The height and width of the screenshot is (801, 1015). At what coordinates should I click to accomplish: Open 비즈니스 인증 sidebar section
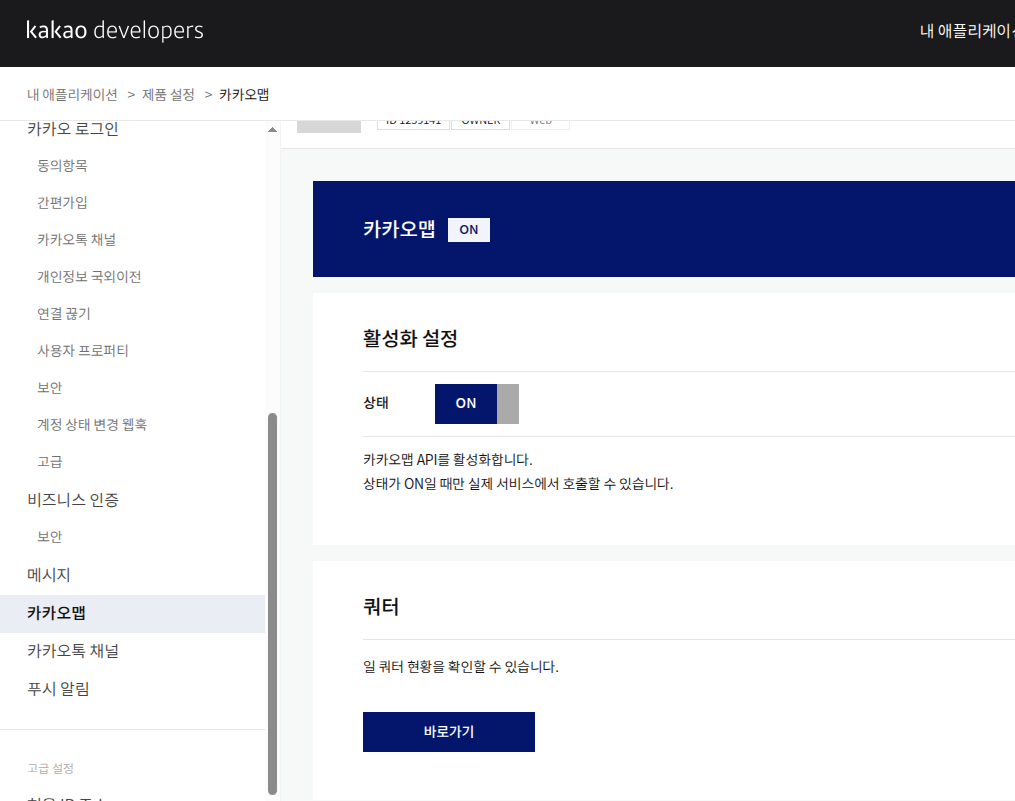point(73,499)
